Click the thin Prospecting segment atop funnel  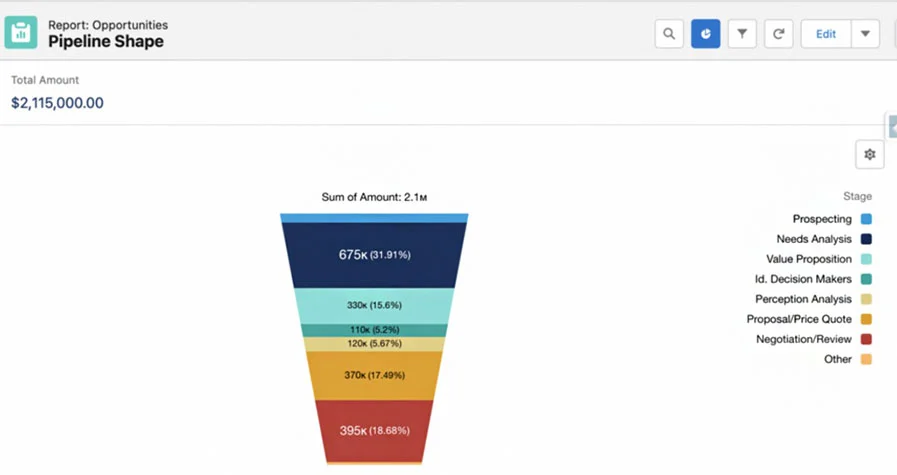pos(374,218)
